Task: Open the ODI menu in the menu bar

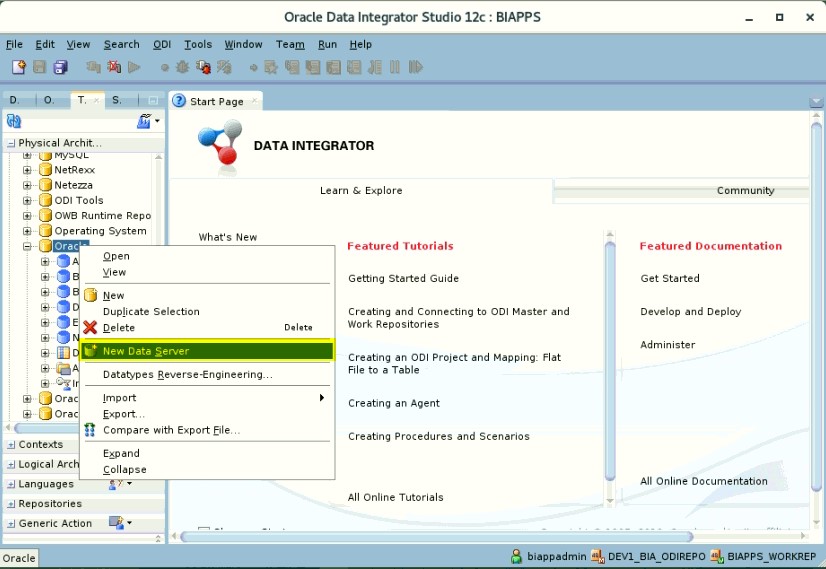Action: (162, 44)
